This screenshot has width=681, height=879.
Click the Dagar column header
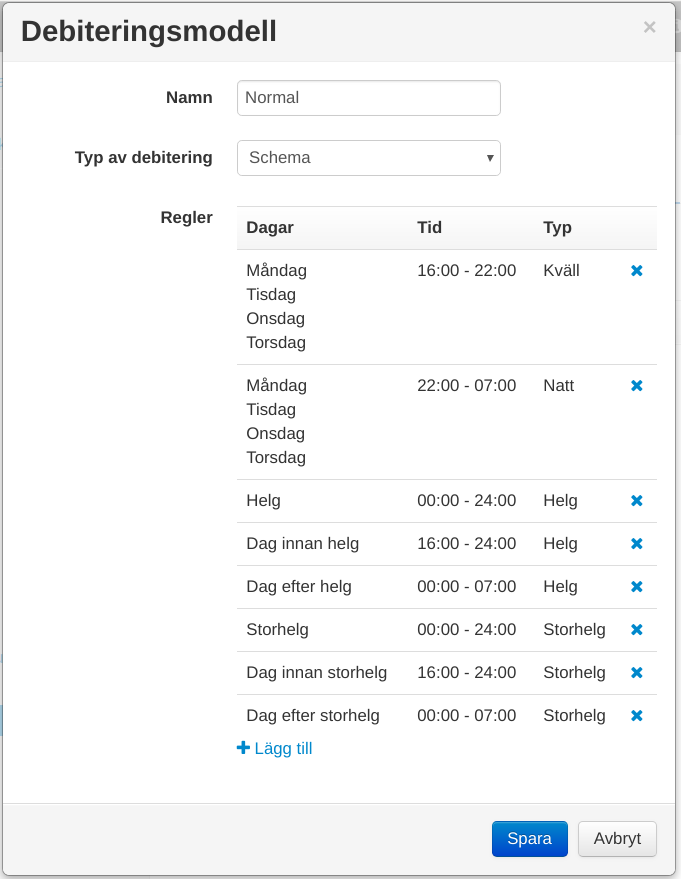point(270,228)
